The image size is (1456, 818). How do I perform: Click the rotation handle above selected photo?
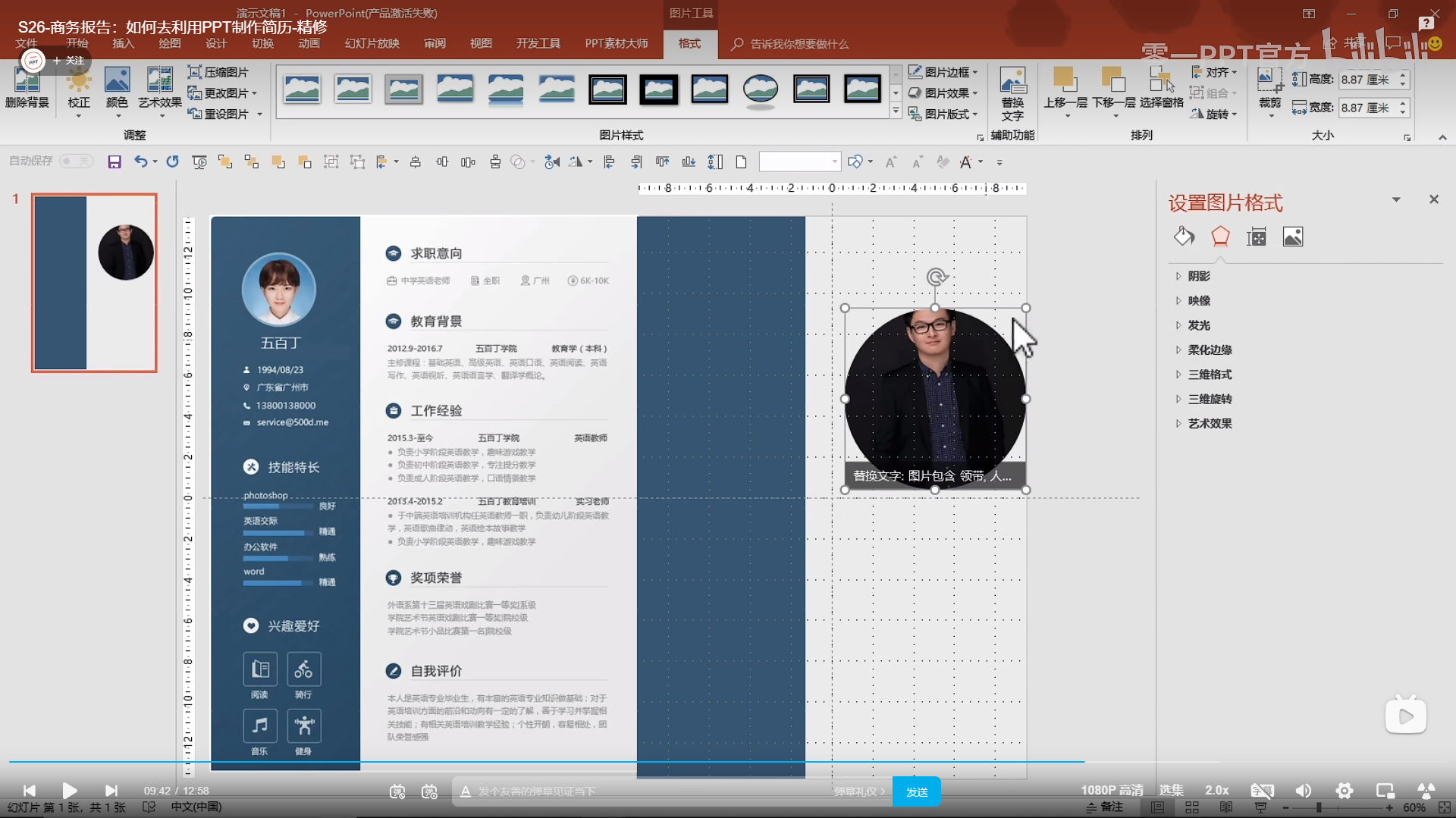tap(936, 277)
